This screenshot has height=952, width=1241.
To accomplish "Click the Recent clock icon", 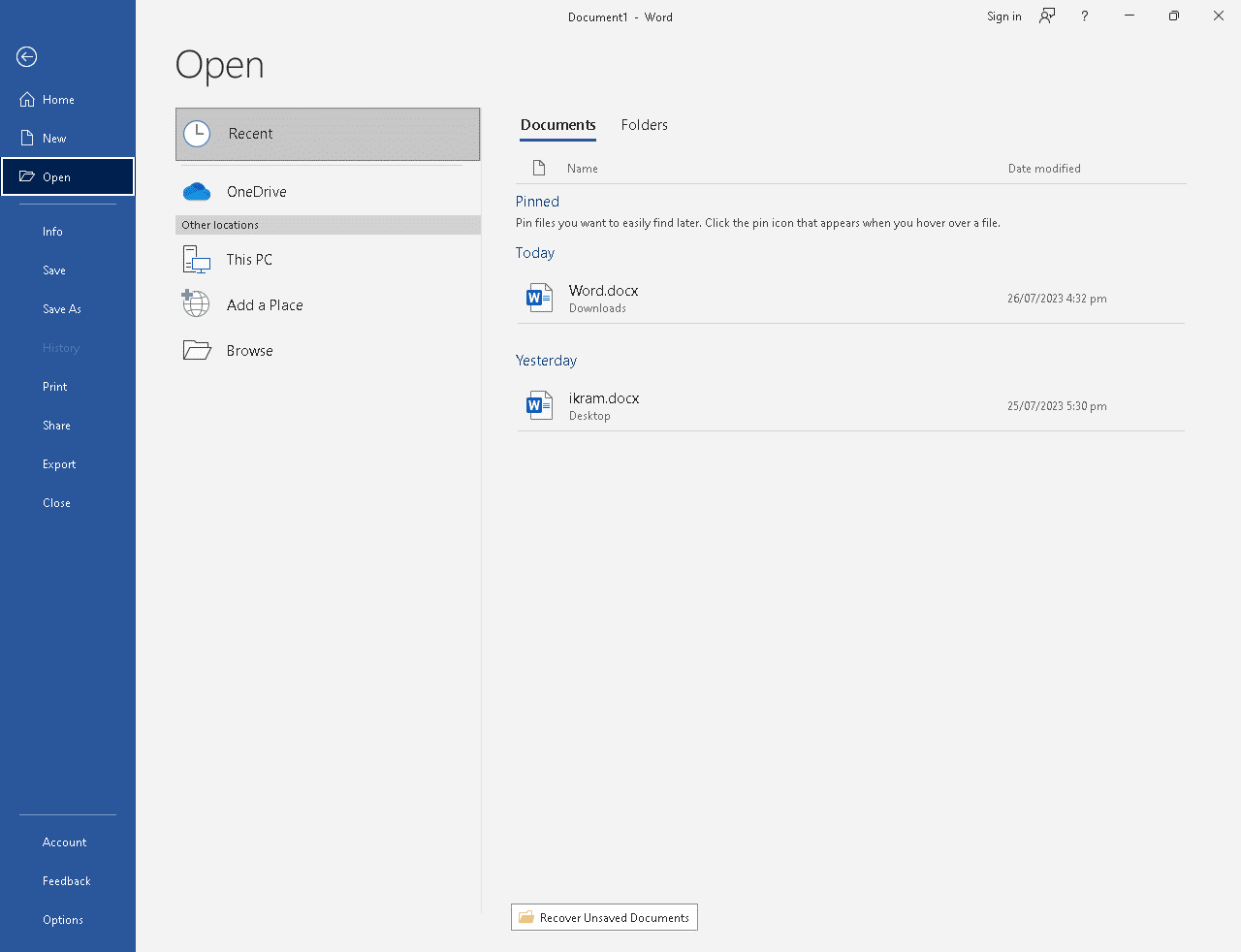I will [x=197, y=134].
